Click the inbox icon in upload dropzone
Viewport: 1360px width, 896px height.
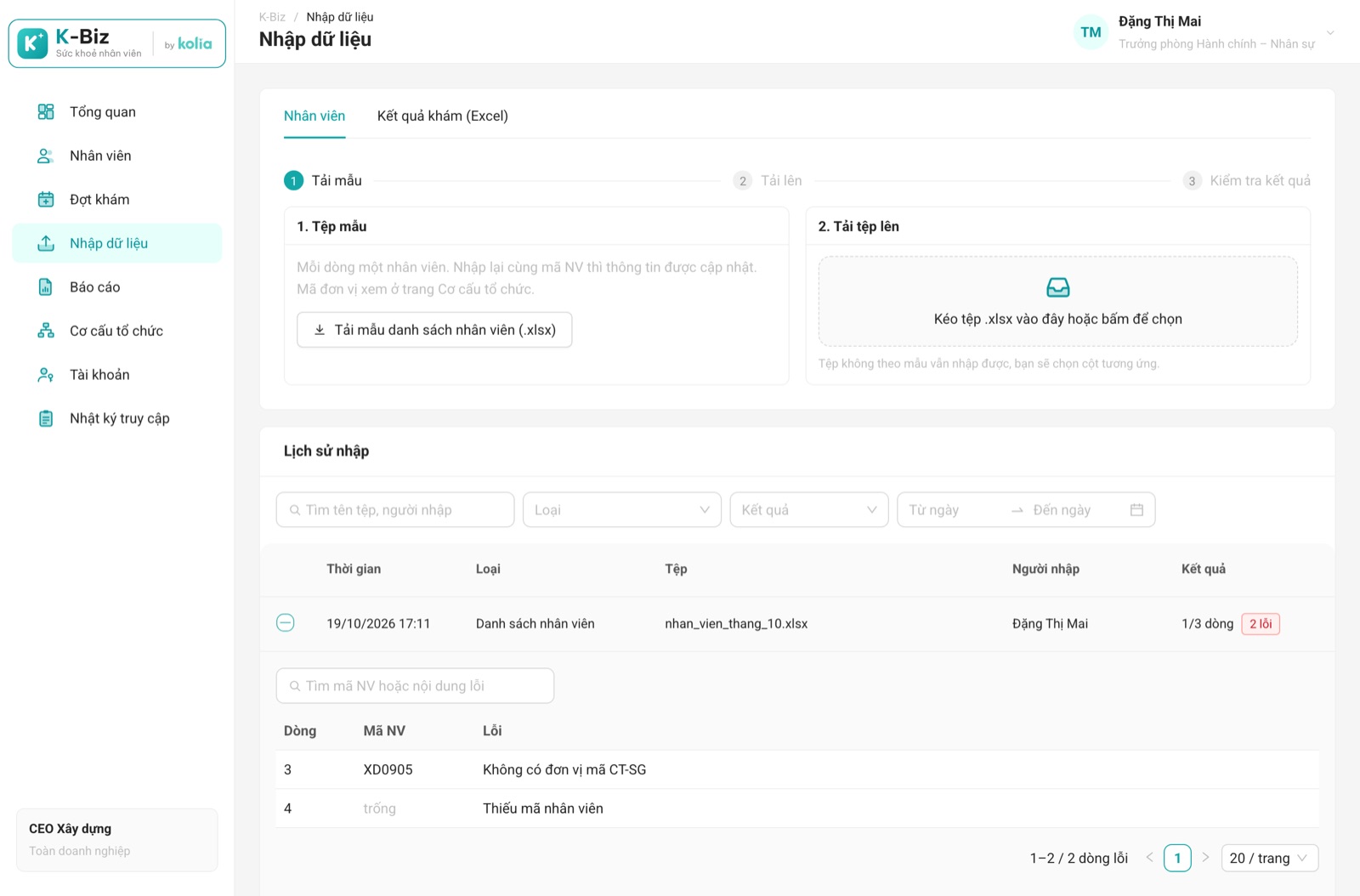click(1058, 287)
